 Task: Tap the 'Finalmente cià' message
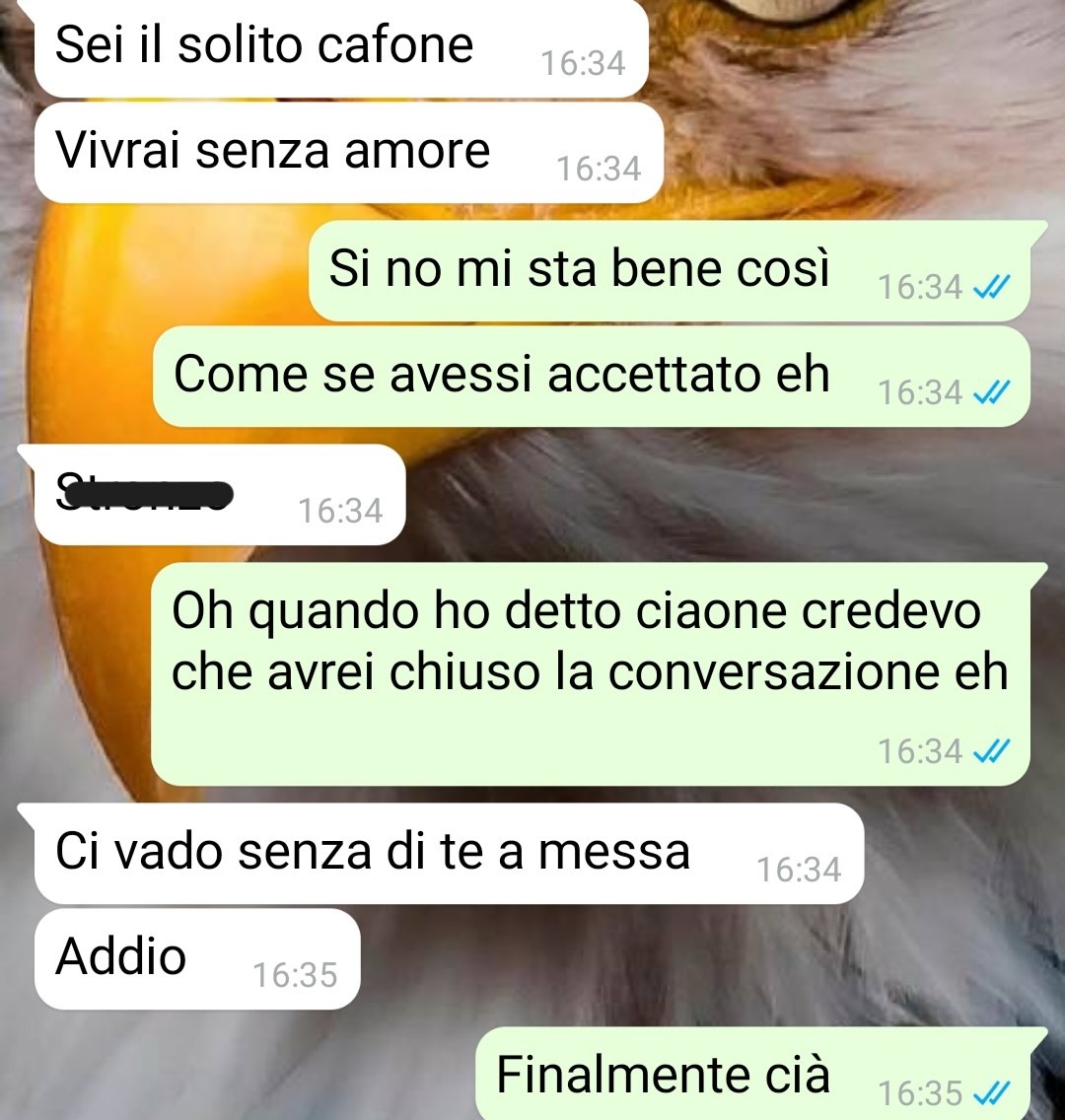752,1074
